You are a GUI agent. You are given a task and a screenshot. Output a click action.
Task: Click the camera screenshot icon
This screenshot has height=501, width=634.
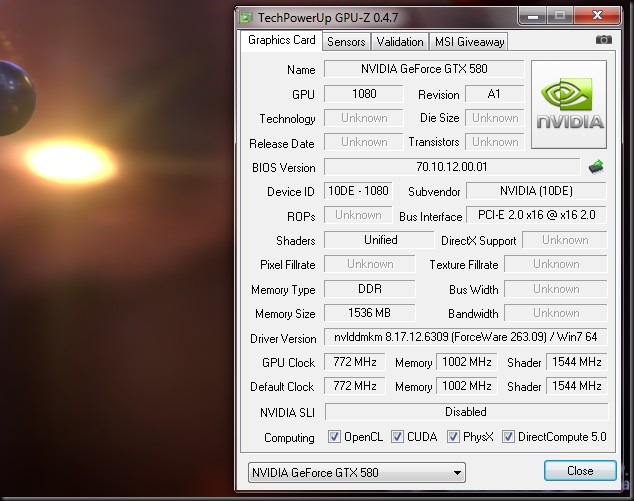click(x=604, y=40)
